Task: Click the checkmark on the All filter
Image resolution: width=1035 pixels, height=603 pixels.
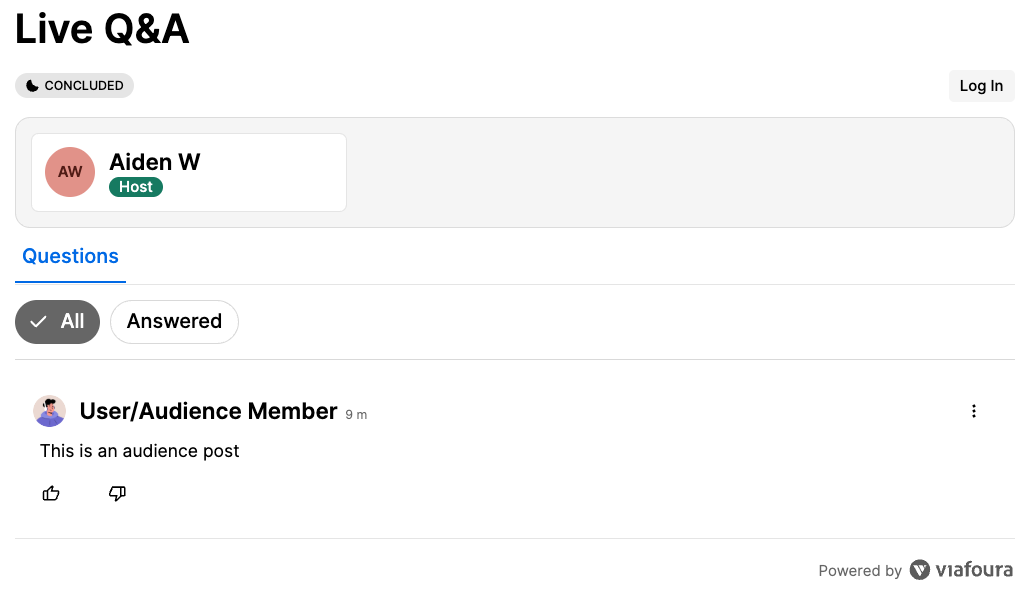Action: (x=39, y=322)
